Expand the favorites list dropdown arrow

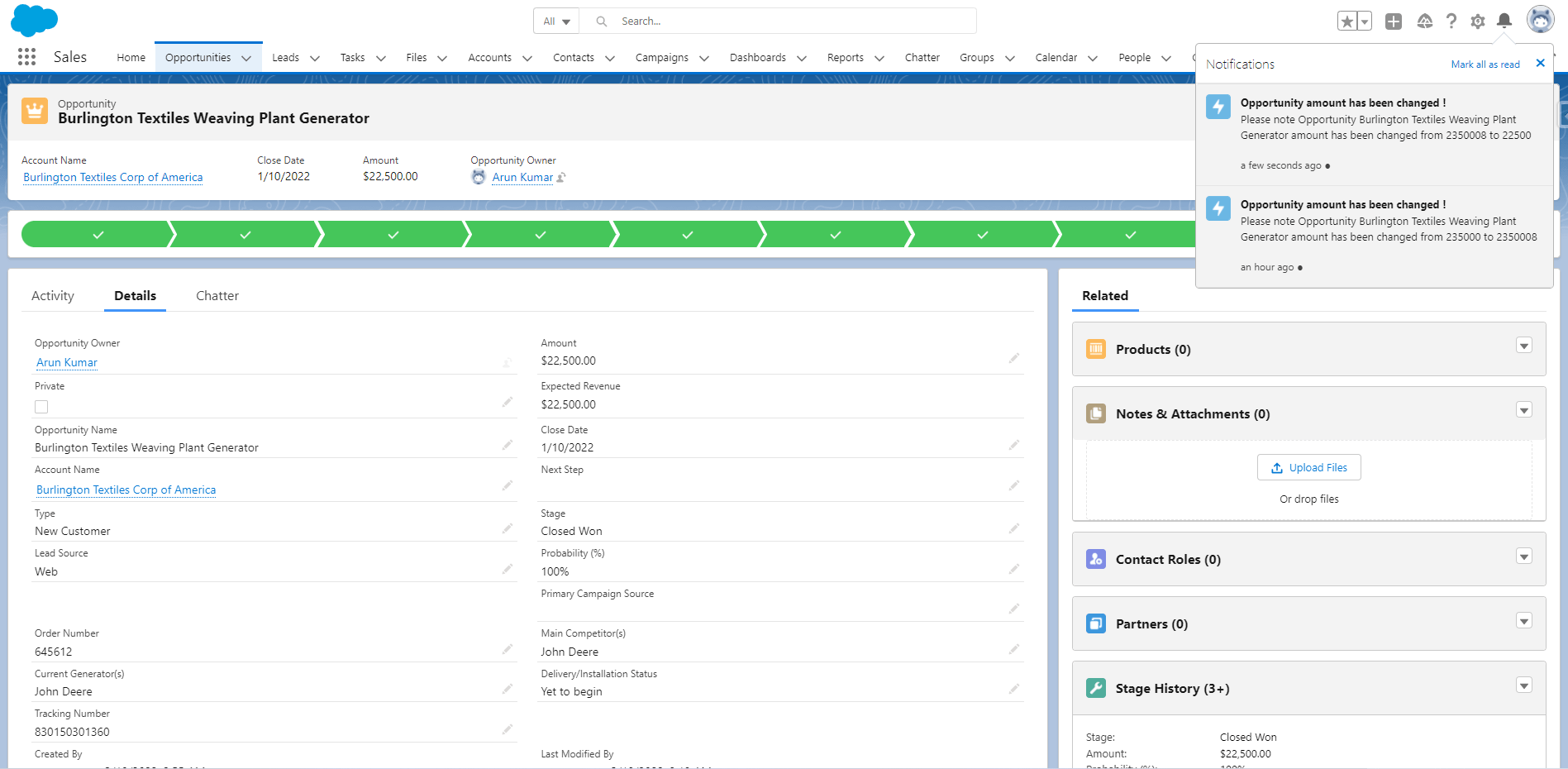tap(1365, 21)
